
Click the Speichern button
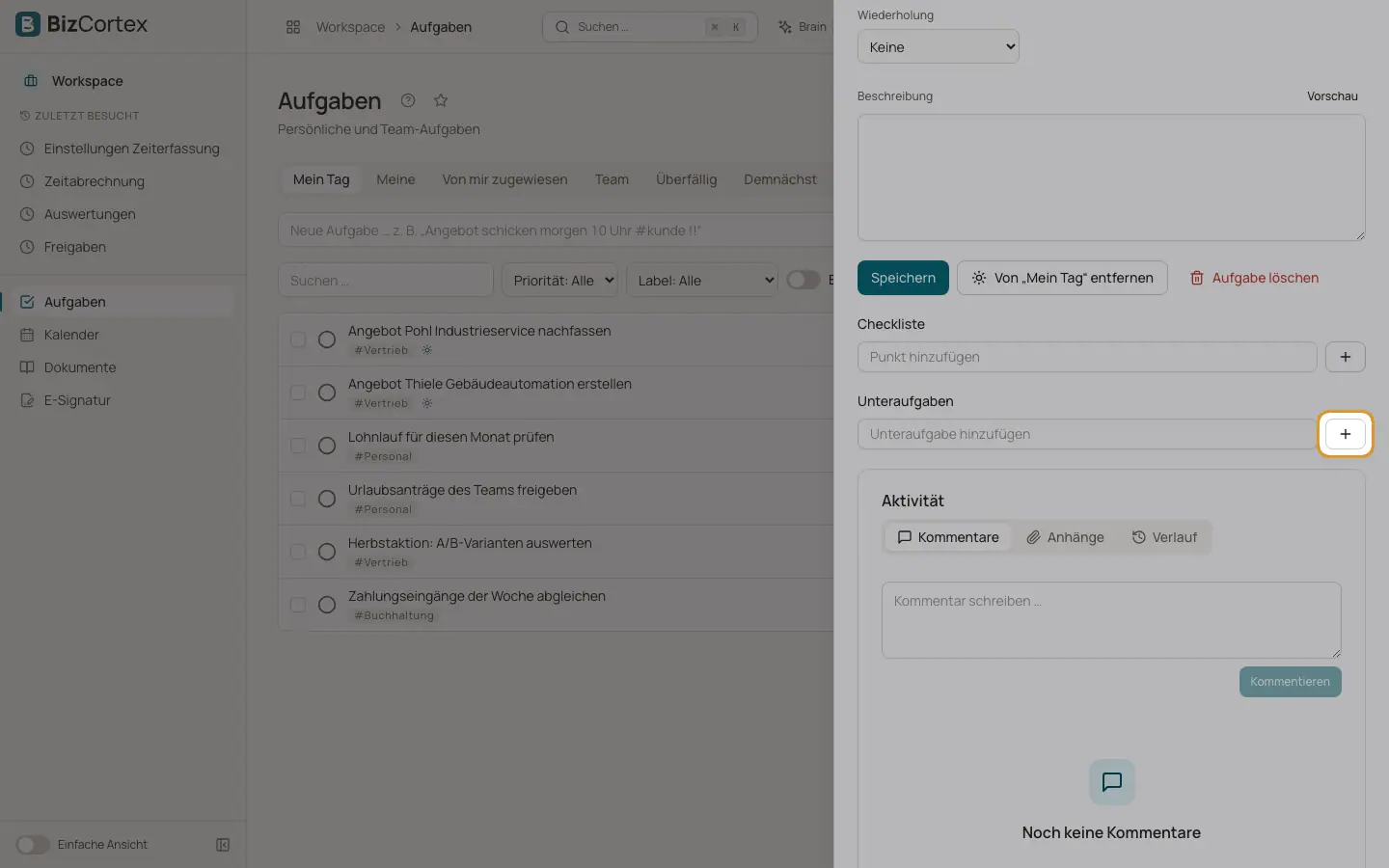tap(903, 278)
